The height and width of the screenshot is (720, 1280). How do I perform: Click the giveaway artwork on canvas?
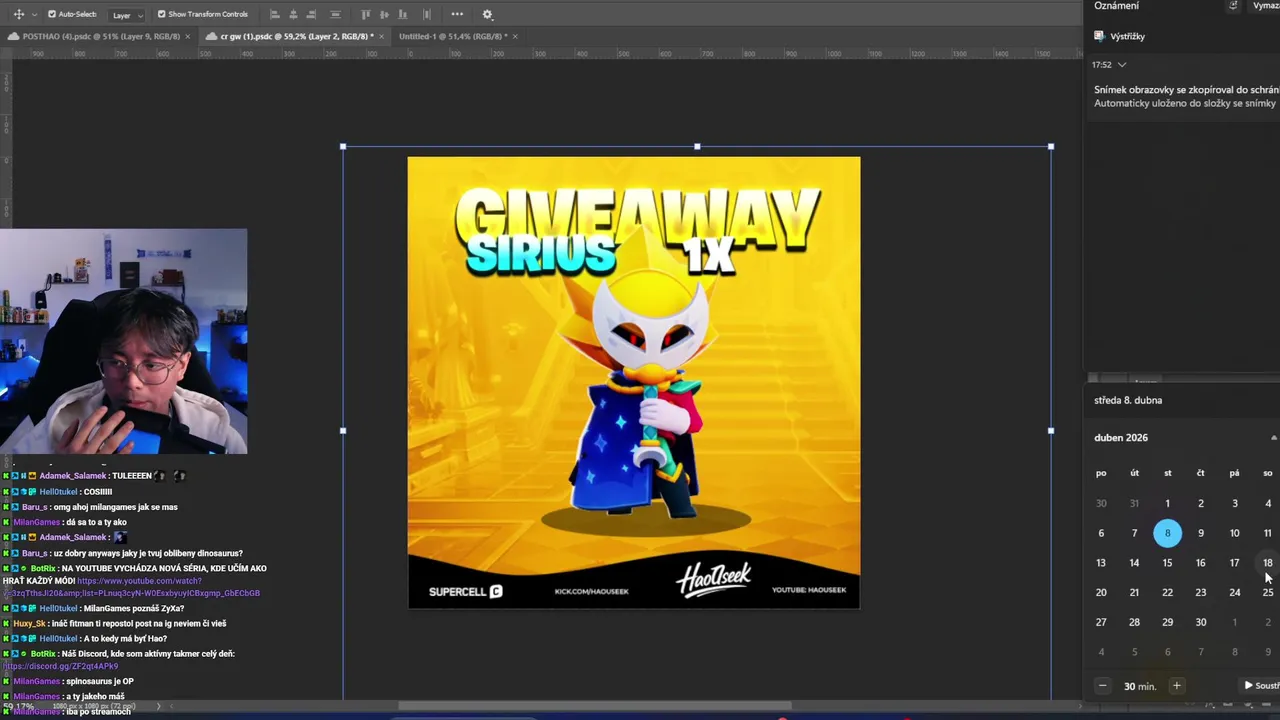click(x=633, y=382)
